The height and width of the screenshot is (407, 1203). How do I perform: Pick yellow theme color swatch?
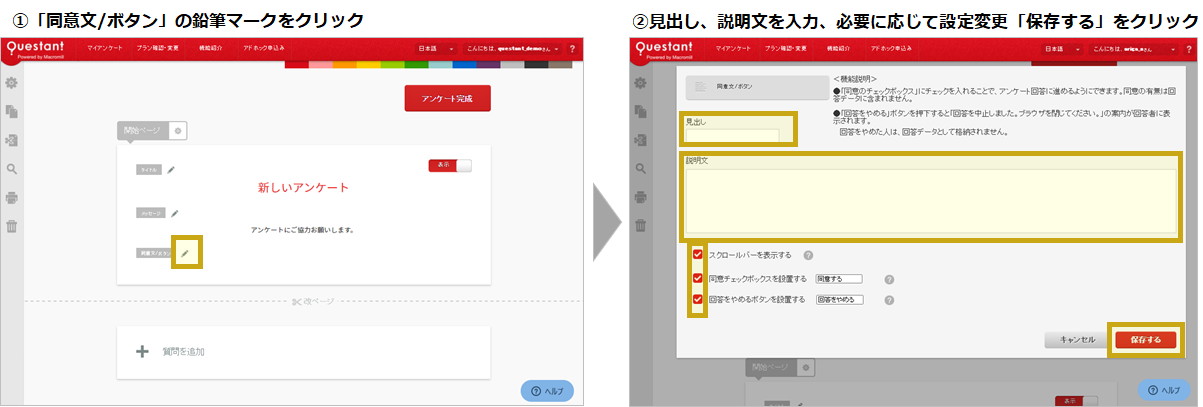pyautogui.click(x=368, y=65)
